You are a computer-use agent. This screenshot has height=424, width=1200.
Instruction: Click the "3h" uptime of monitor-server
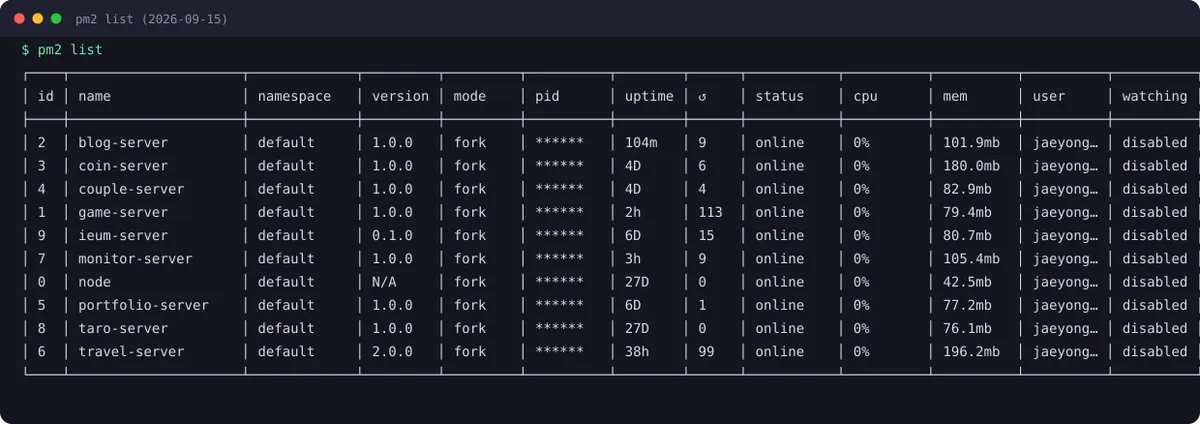(x=633, y=258)
